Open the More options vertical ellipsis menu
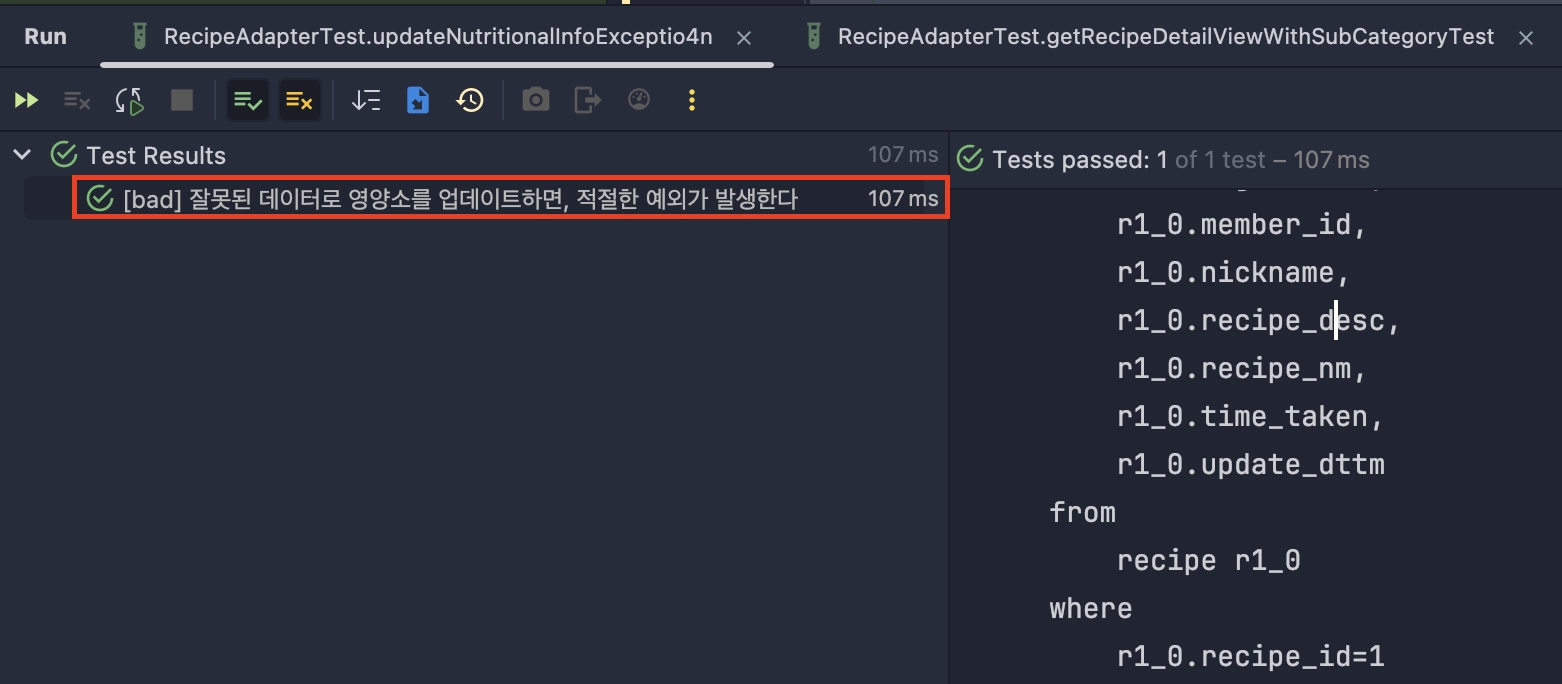The width and height of the screenshot is (1562, 684). (691, 100)
